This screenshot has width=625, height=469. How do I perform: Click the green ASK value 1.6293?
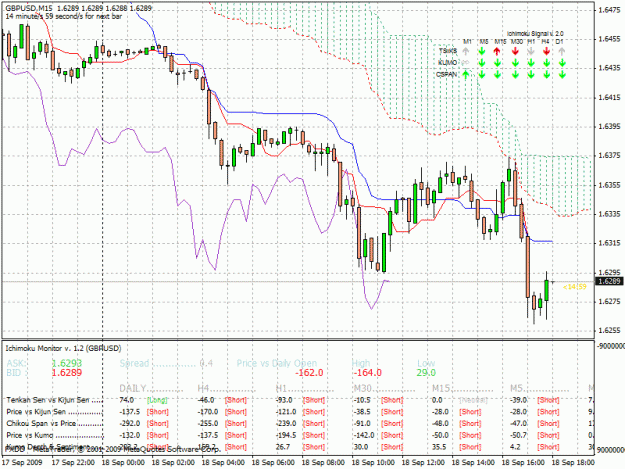click(x=67, y=363)
